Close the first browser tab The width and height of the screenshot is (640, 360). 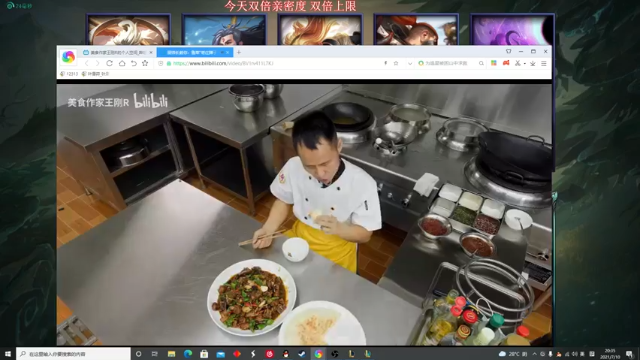coord(151,52)
